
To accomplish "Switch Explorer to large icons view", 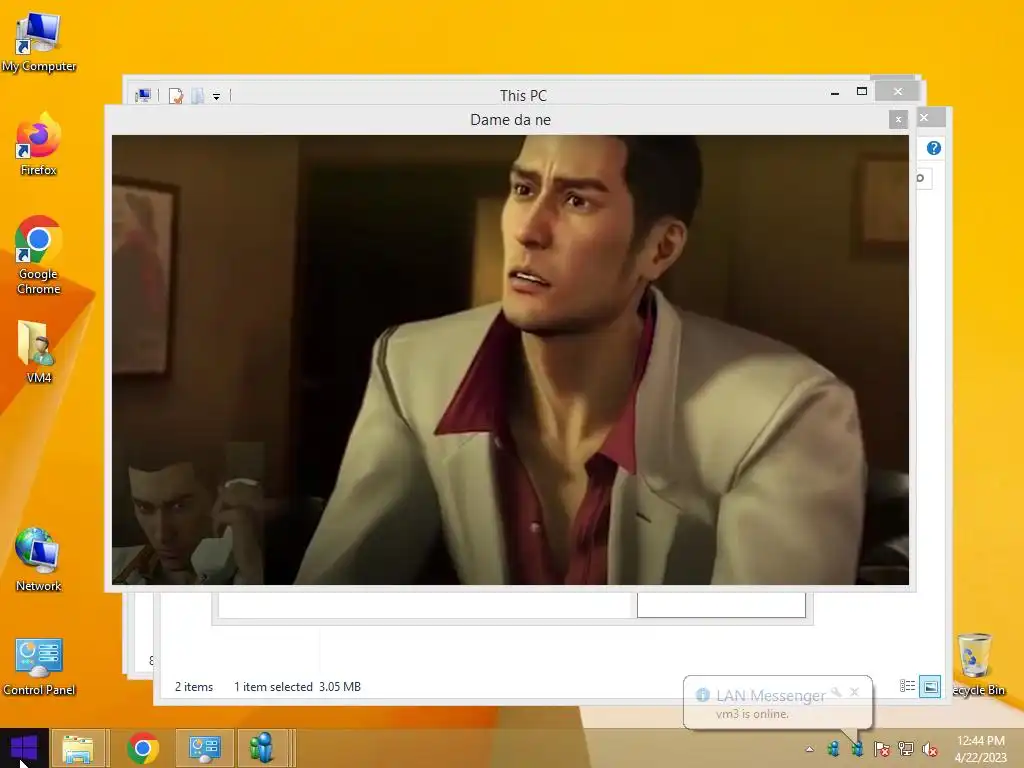I will (930, 686).
